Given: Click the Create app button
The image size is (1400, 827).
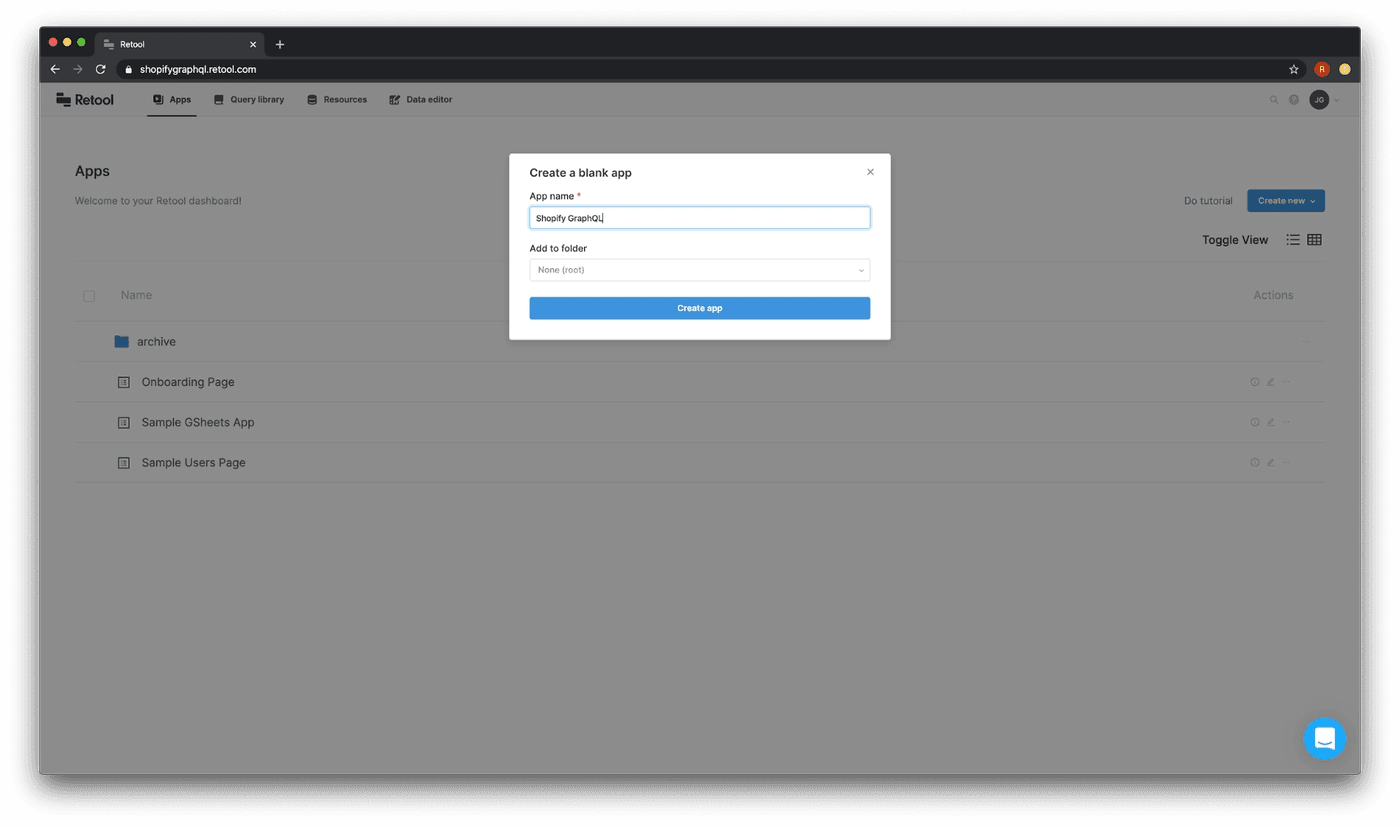Looking at the screenshot, I should pyautogui.click(x=699, y=308).
